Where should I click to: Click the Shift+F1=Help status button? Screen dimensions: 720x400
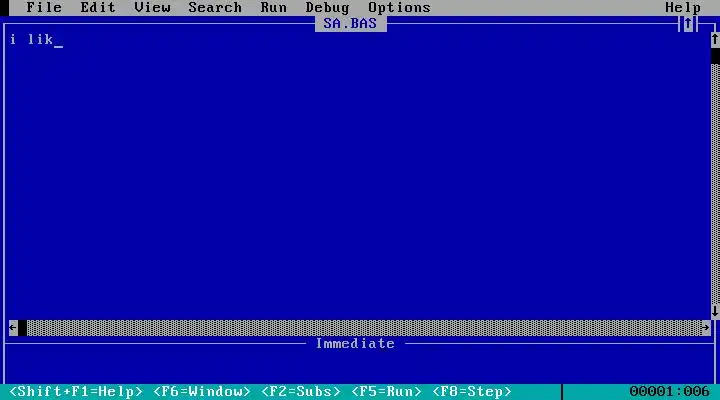tap(76, 392)
